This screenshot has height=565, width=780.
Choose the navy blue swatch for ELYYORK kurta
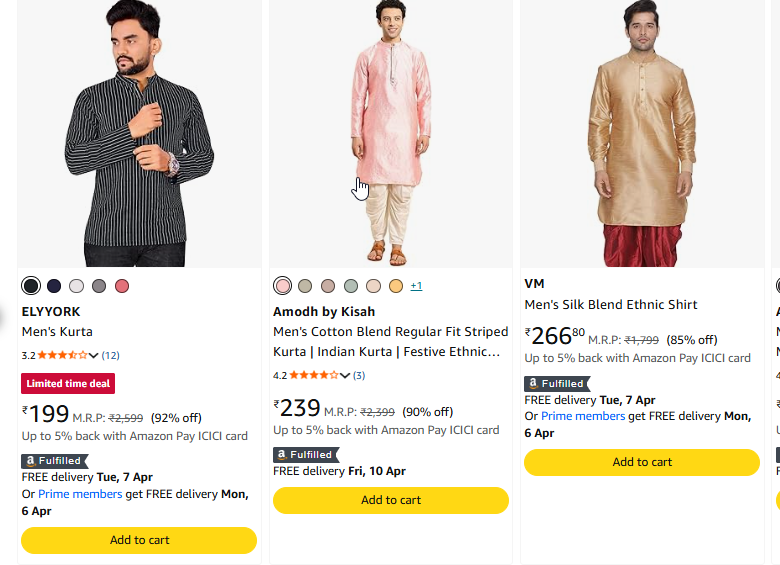54,286
